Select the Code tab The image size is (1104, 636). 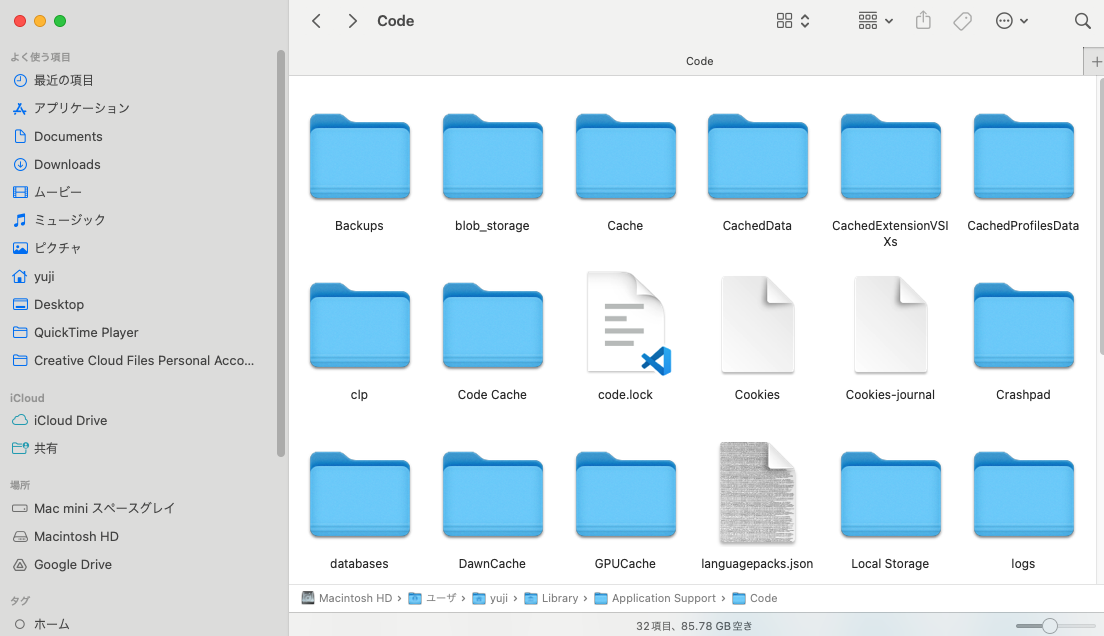[x=699, y=61]
